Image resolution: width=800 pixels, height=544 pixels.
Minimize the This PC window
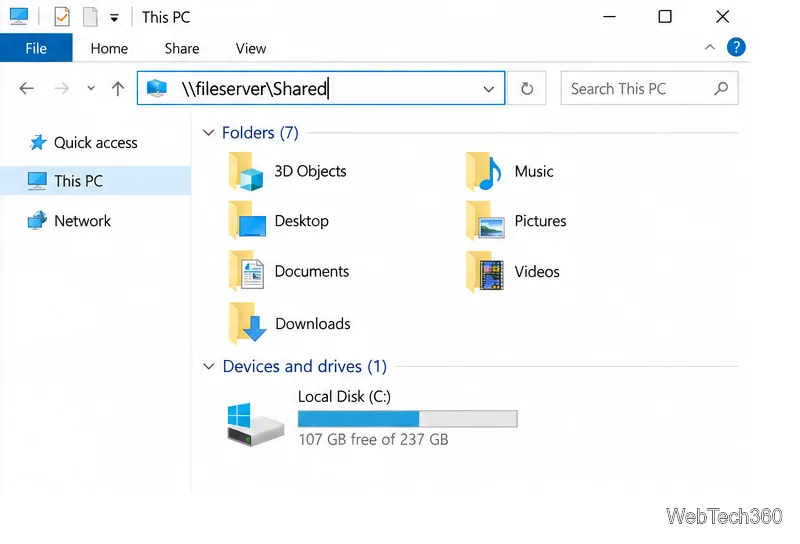coord(609,17)
